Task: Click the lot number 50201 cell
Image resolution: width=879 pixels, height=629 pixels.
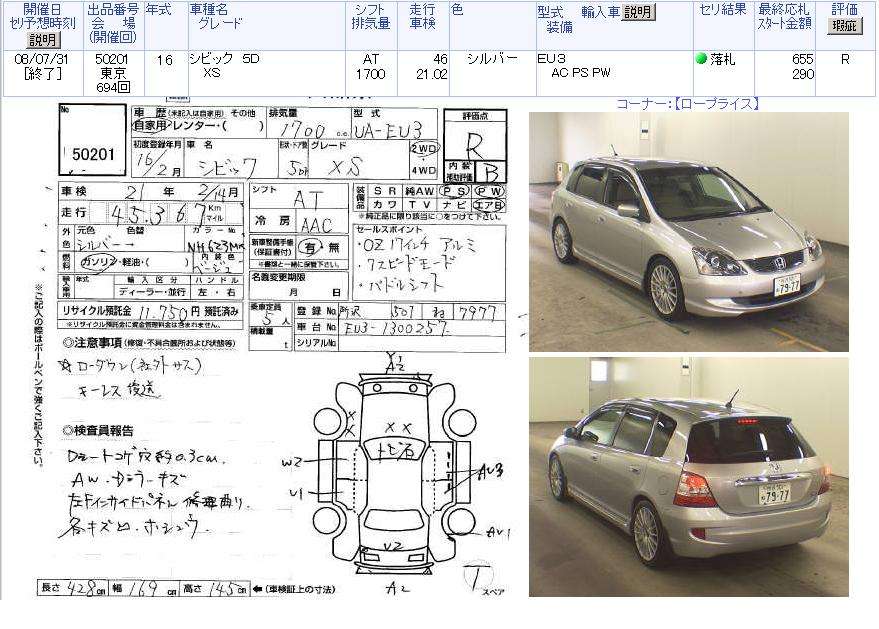Action: coord(111,59)
